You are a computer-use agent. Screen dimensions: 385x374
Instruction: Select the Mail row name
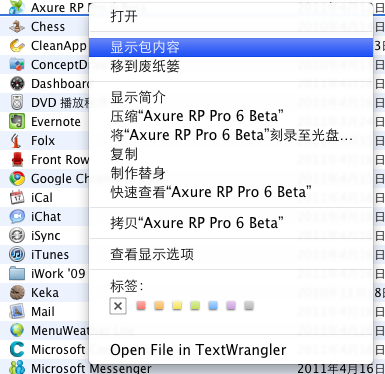coord(43,312)
